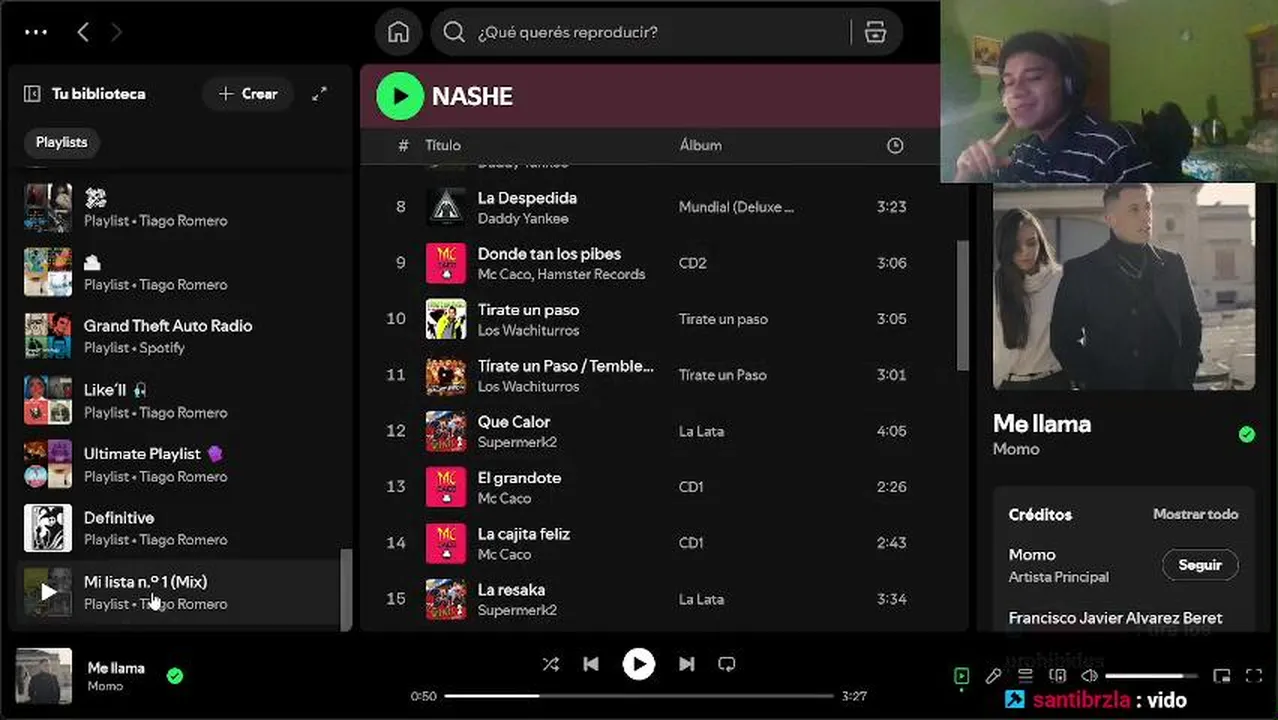This screenshot has width=1278, height=720.
Task: Enter full screen mode
Action: pyautogui.click(x=1254, y=676)
